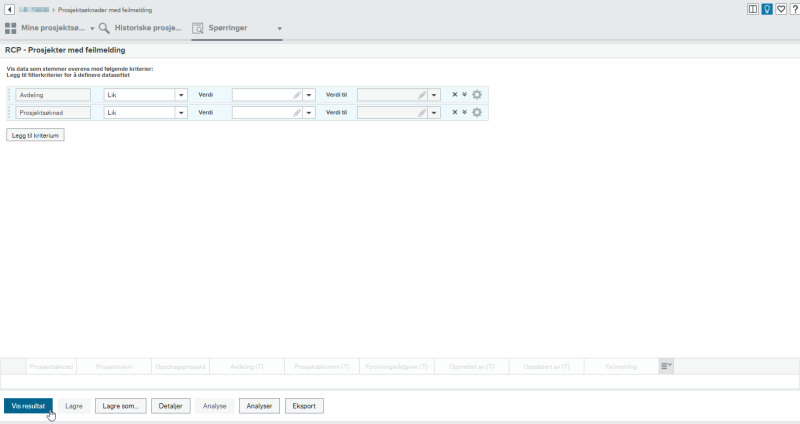Viewport: 800px width, 424px height.
Task: Remove the Prosjektsøknad criterion with its X
Action: pos(455,112)
